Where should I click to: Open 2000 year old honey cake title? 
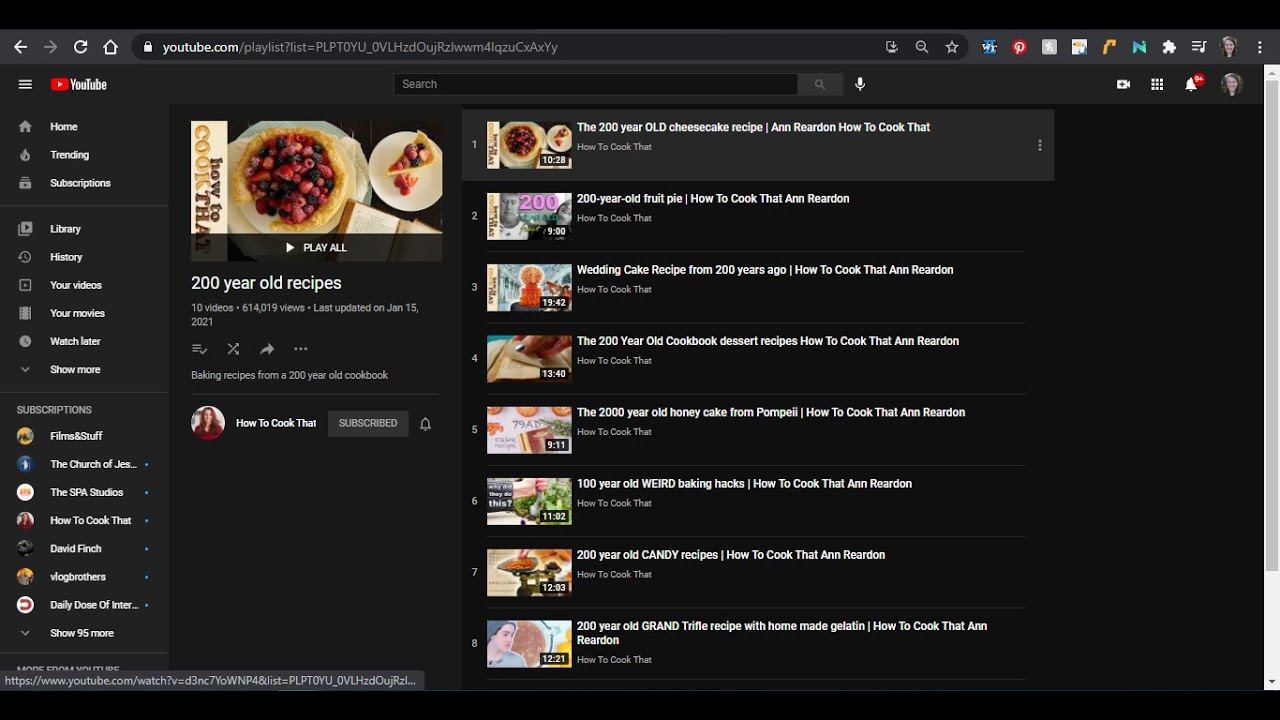(771, 412)
